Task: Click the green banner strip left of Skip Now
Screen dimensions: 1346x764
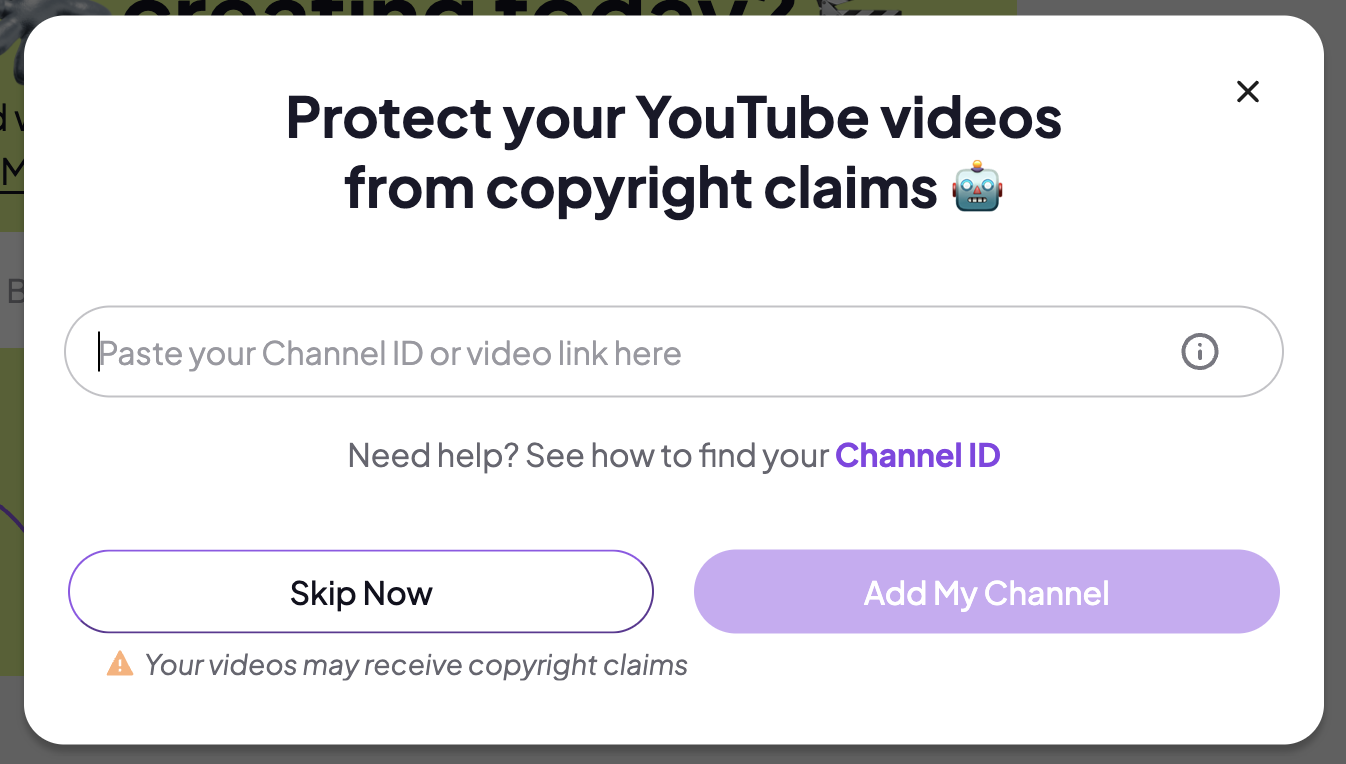Action: coord(11,600)
